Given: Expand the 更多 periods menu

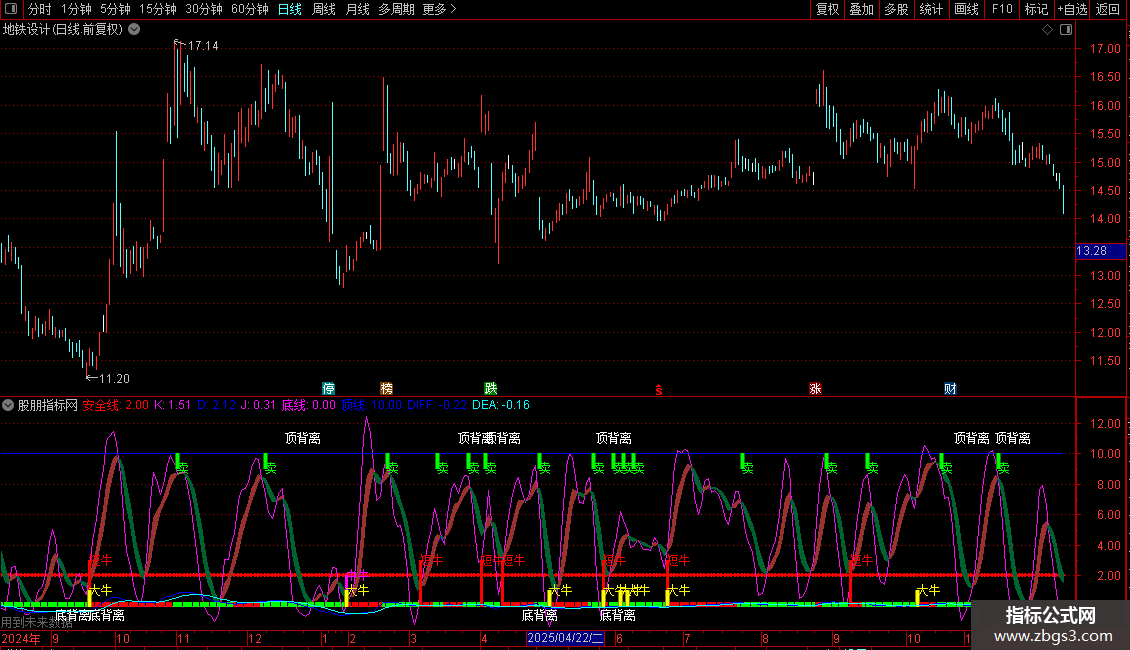Looking at the screenshot, I should click(439, 10).
